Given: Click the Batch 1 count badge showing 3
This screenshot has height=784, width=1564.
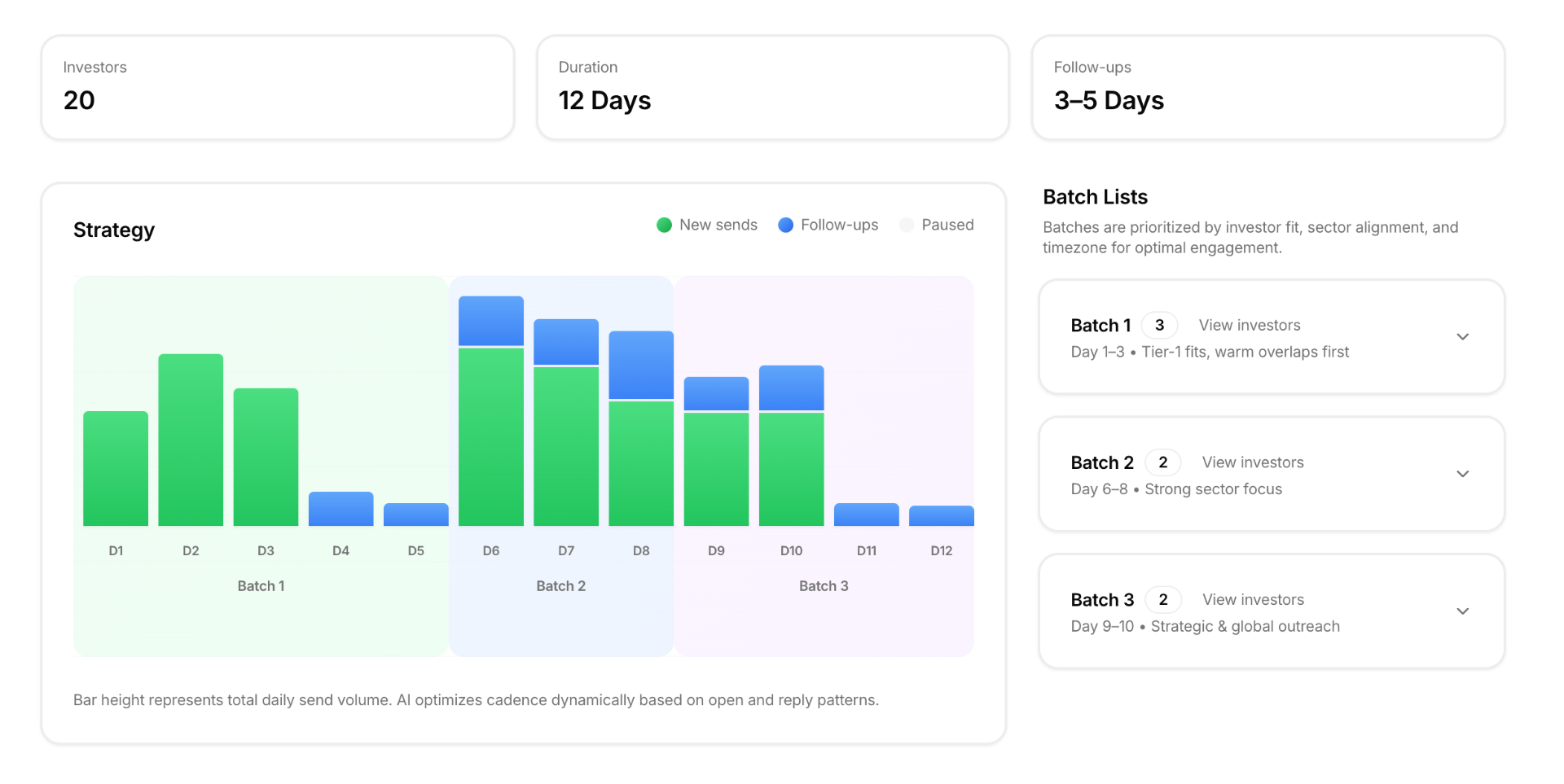Looking at the screenshot, I should [1158, 326].
